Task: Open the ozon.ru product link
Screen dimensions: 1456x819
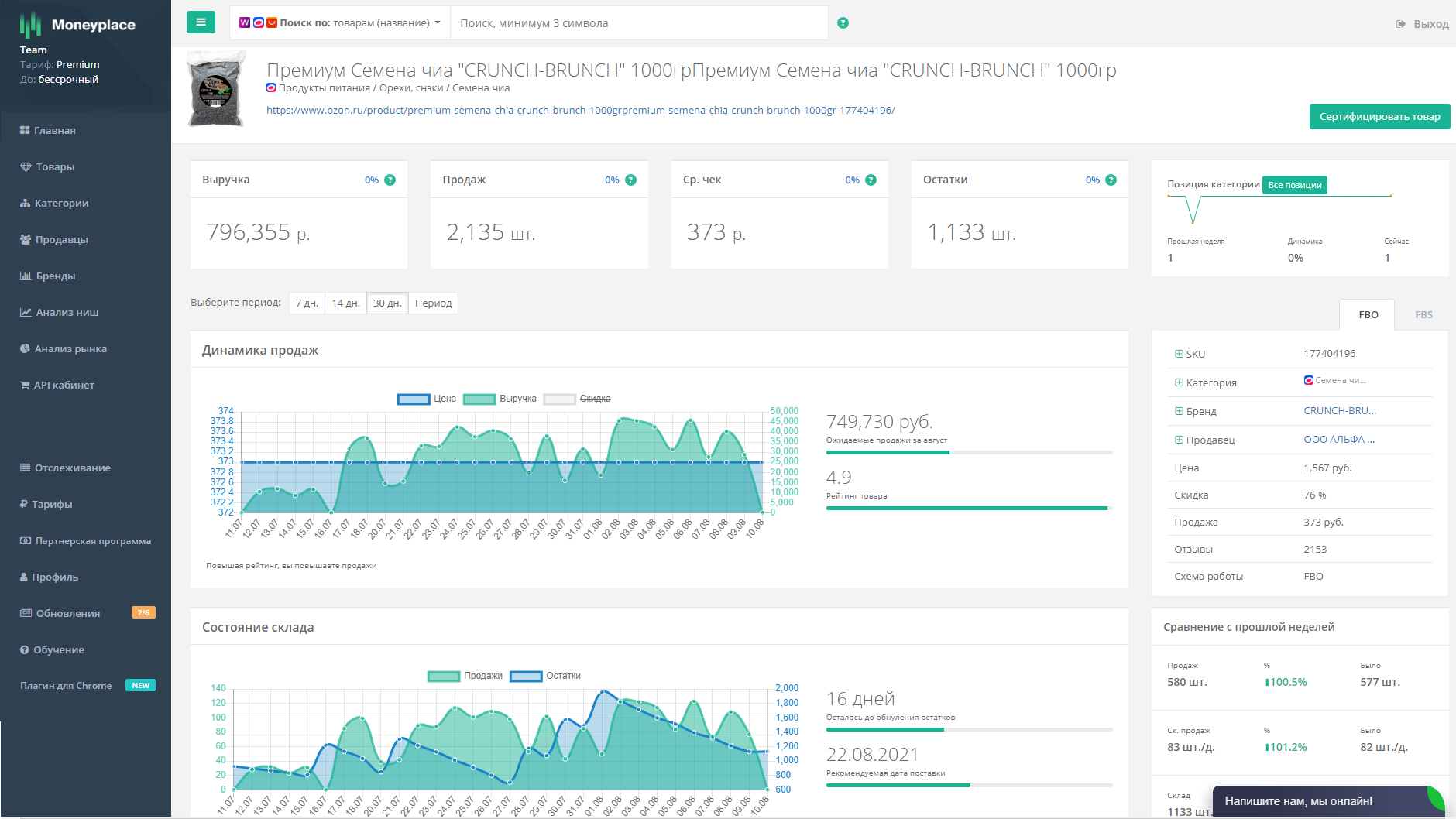Action: coord(580,110)
